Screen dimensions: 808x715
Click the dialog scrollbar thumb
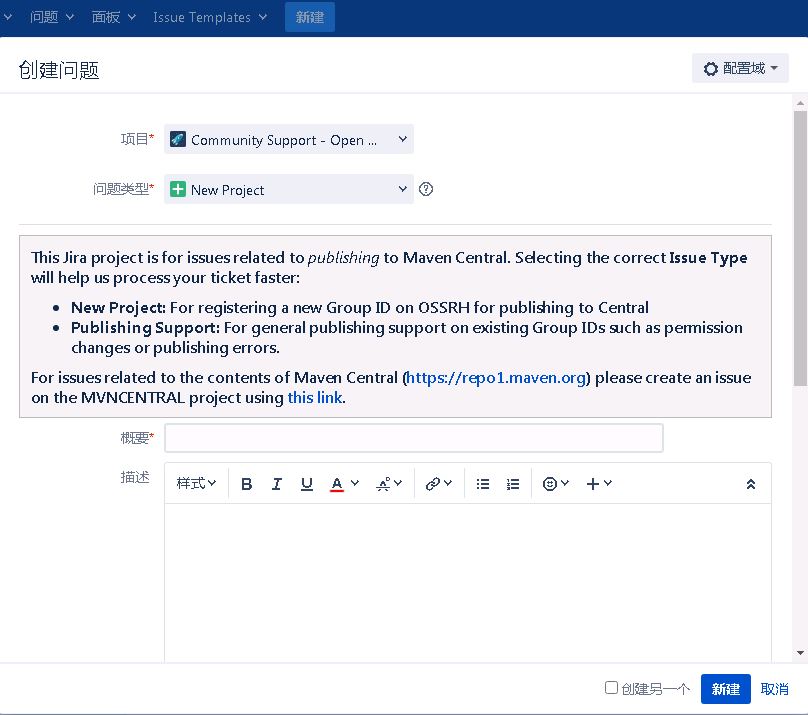pyautogui.click(x=800, y=248)
